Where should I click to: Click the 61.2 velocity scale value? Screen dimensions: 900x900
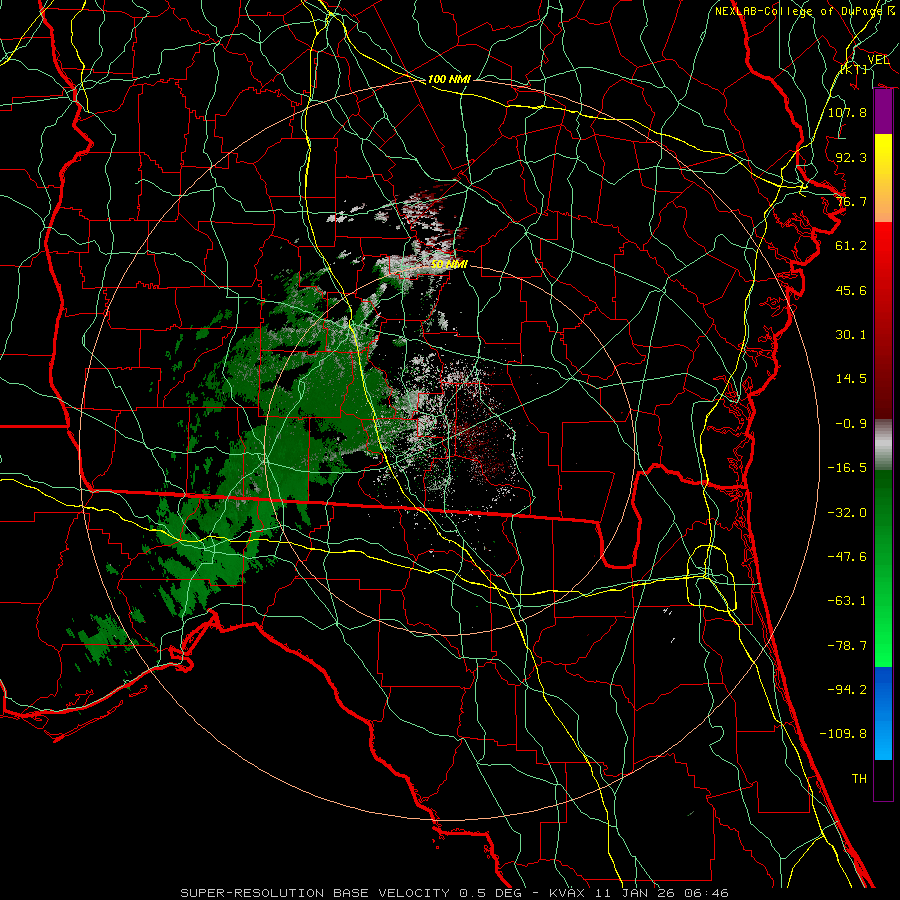click(x=851, y=246)
